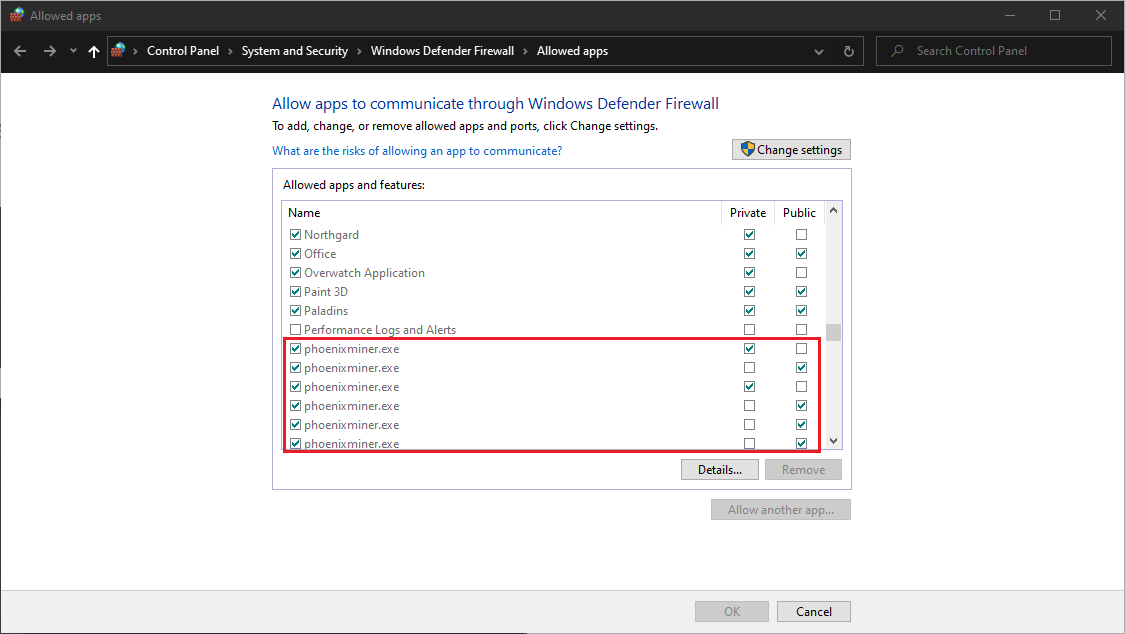Select the Allowed apps breadcrumb
This screenshot has height=634, width=1125.
pyautogui.click(x=573, y=51)
